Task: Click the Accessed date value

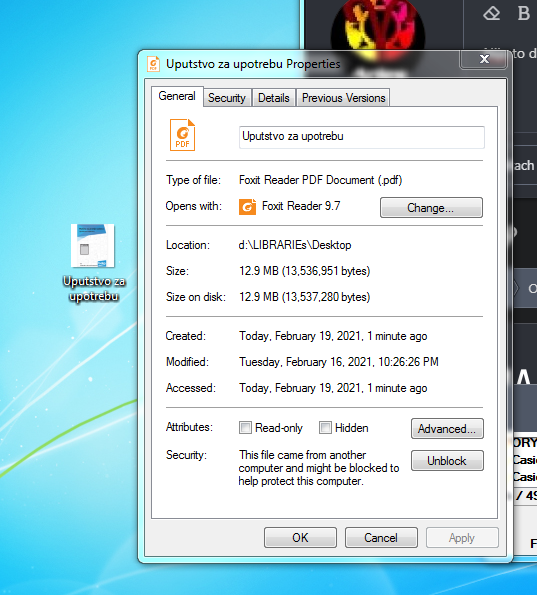Action: coord(333,388)
